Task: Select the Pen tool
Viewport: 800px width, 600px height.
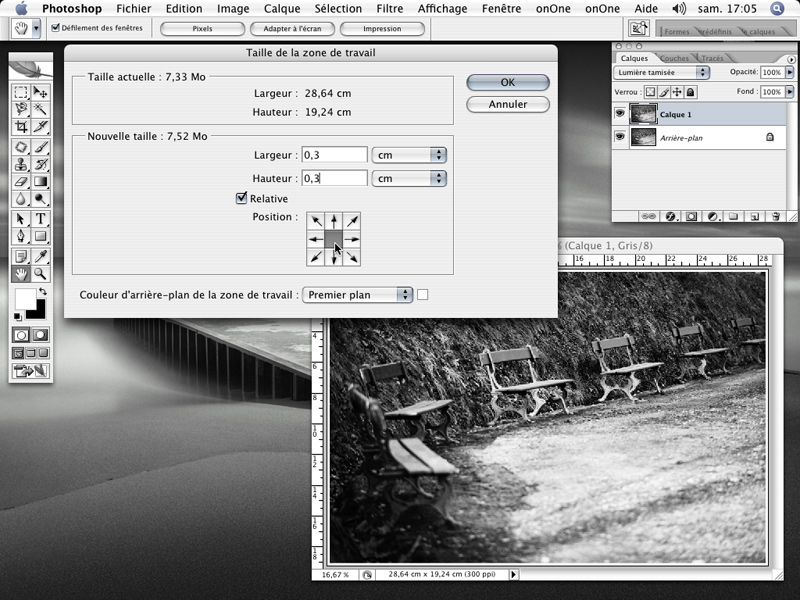Action: (x=21, y=236)
